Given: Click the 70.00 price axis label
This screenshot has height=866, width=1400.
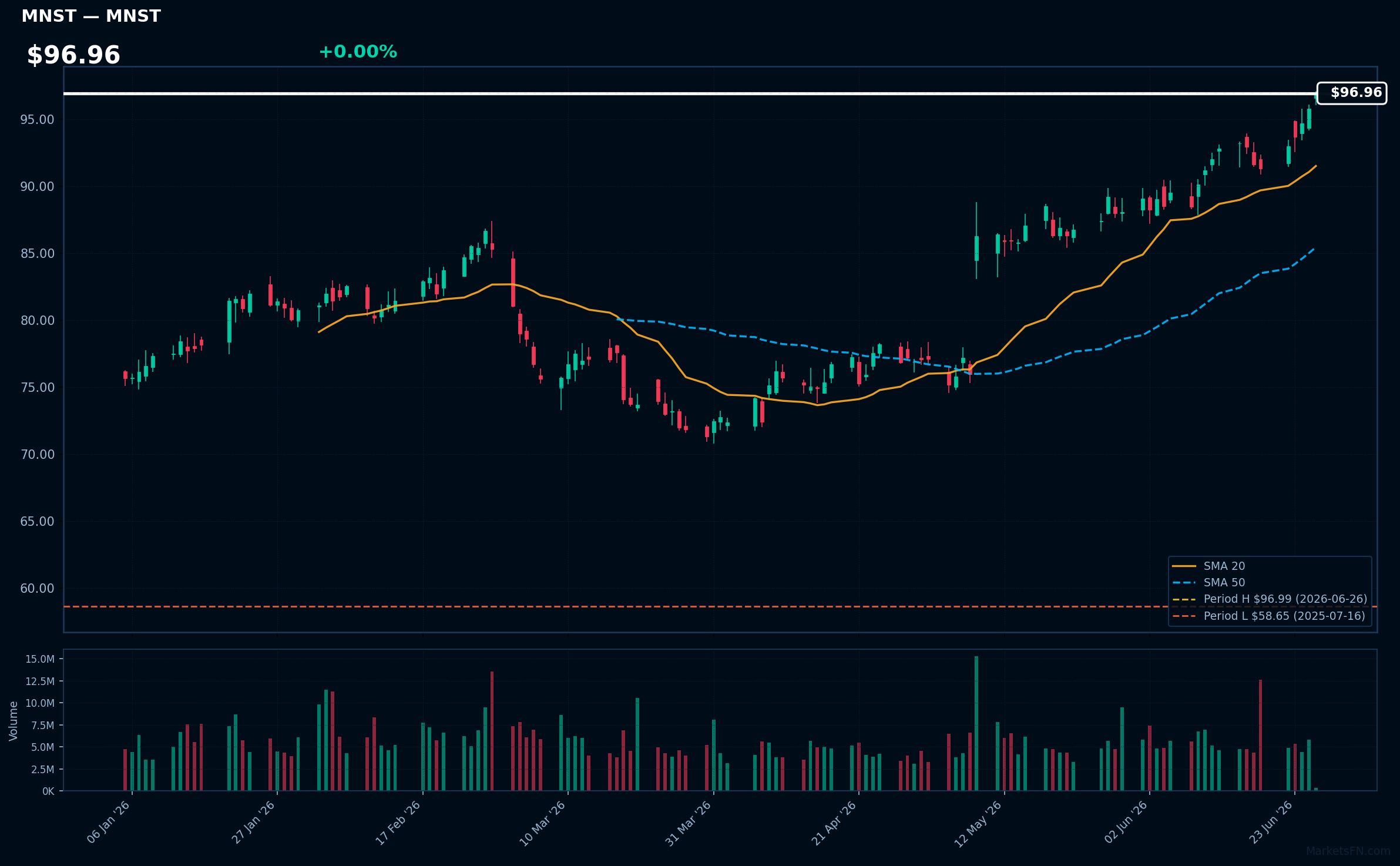Looking at the screenshot, I should coord(37,455).
